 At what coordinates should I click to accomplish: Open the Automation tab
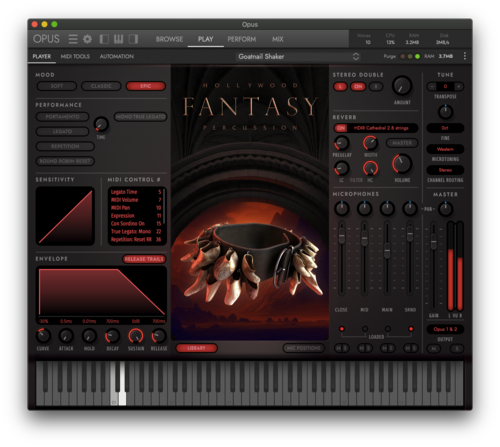click(117, 56)
